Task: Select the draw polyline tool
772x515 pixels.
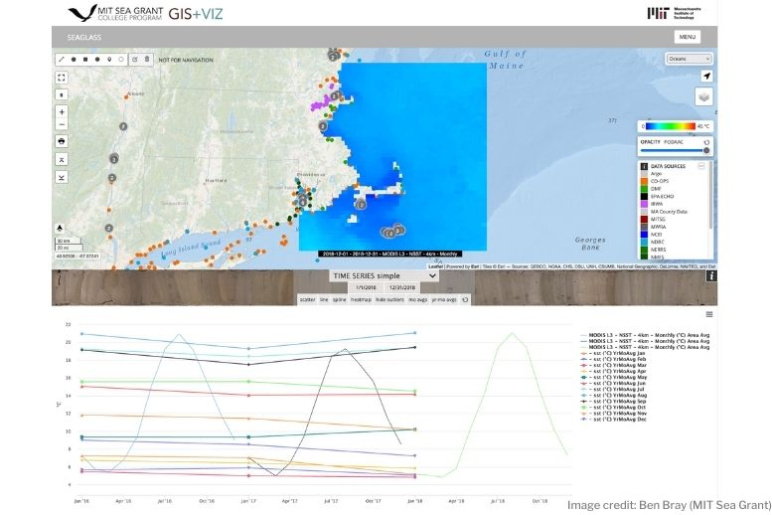Action: pyautogui.click(x=62, y=60)
